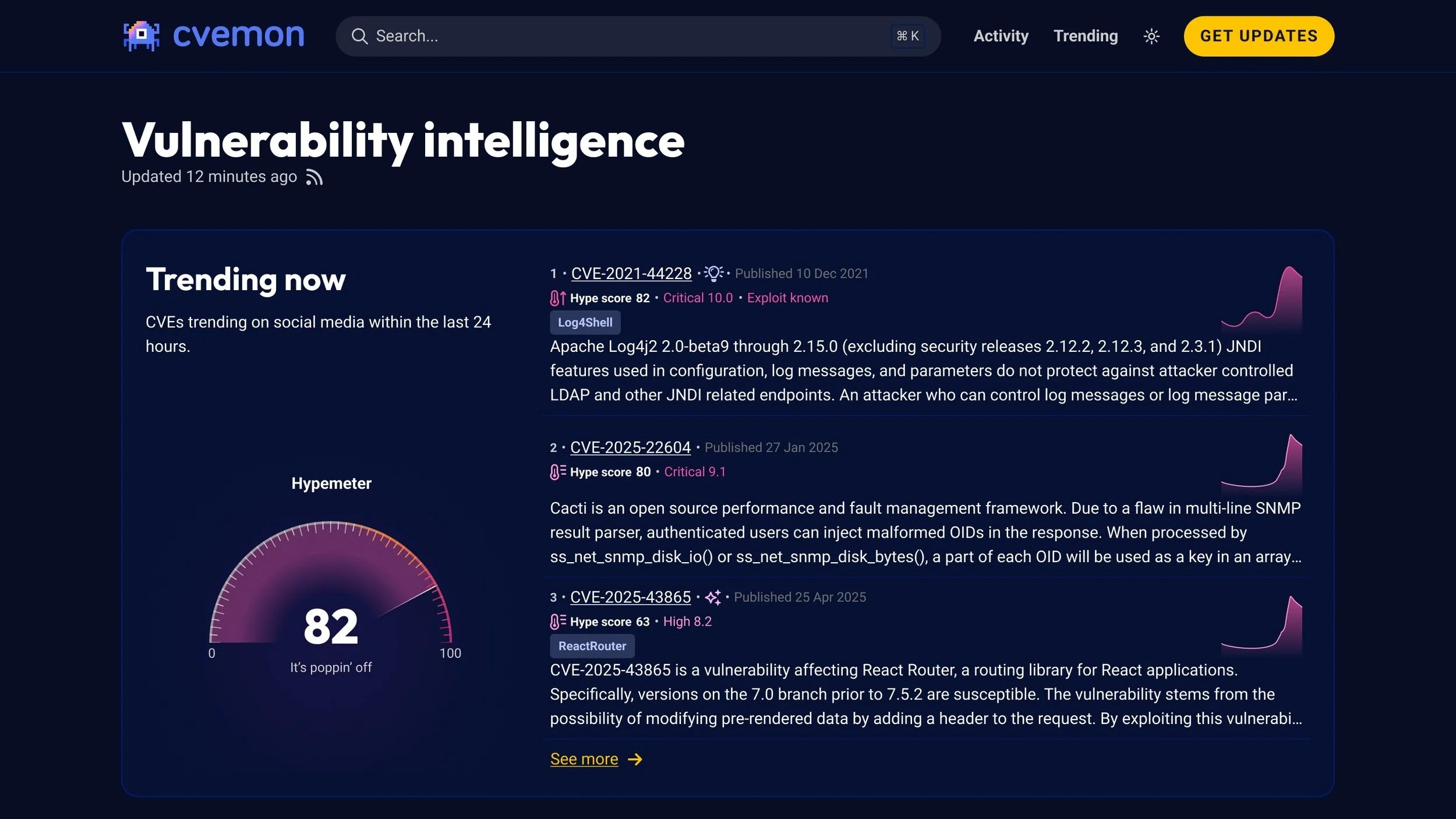Click the lightbulb icon beside CVE-2021-44228
1456x819 pixels.
pyautogui.click(x=713, y=272)
